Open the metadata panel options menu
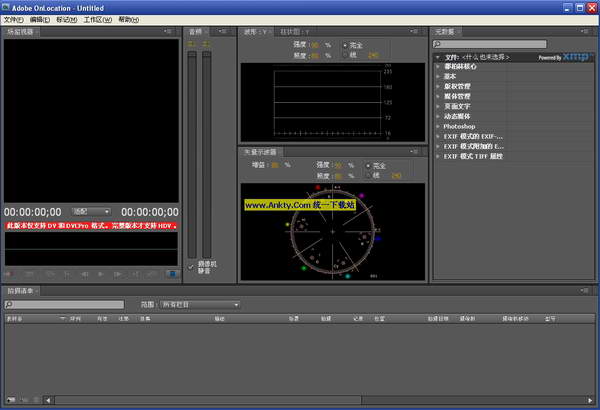The width and height of the screenshot is (600, 410). pos(592,32)
